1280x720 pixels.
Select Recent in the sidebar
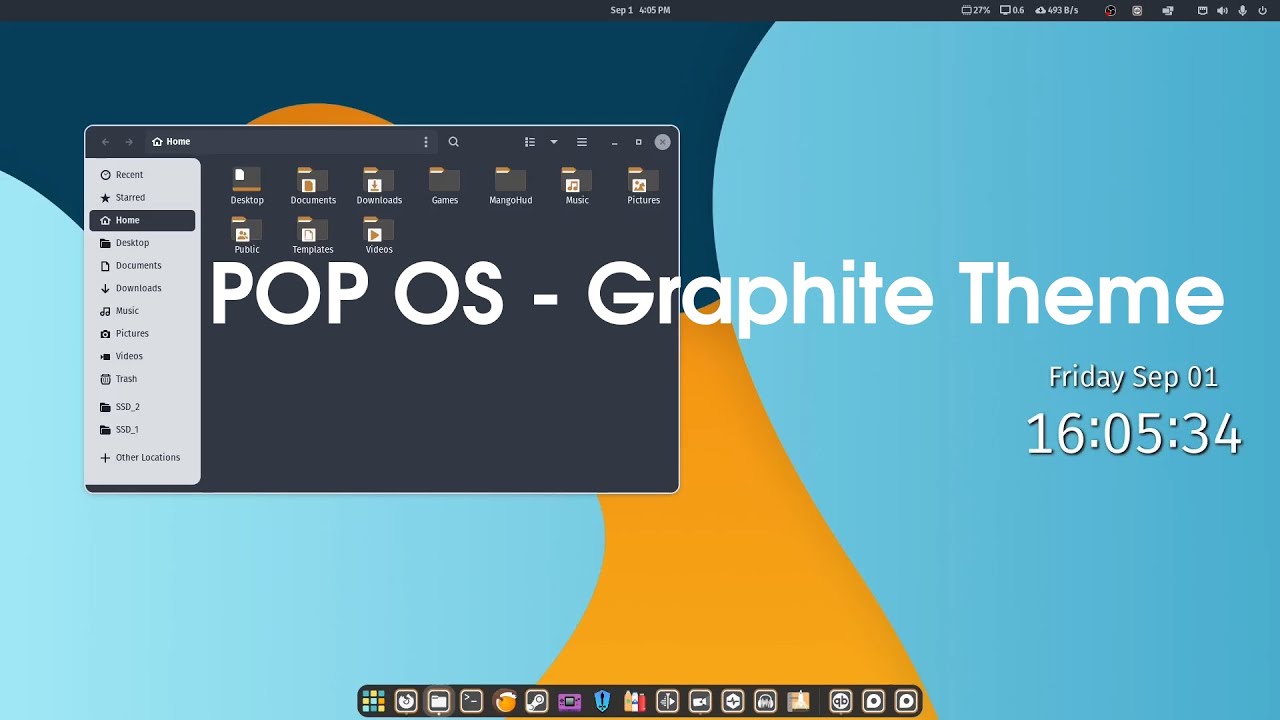click(142, 175)
